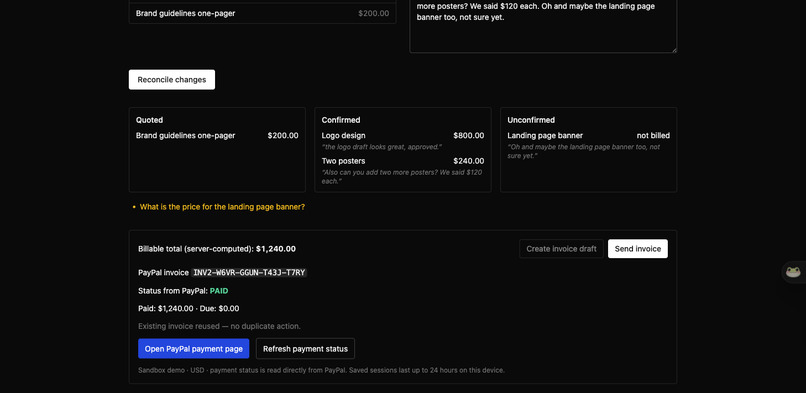The image size is (806, 393).
Task: Open PayPal payment page
Action: click(193, 349)
